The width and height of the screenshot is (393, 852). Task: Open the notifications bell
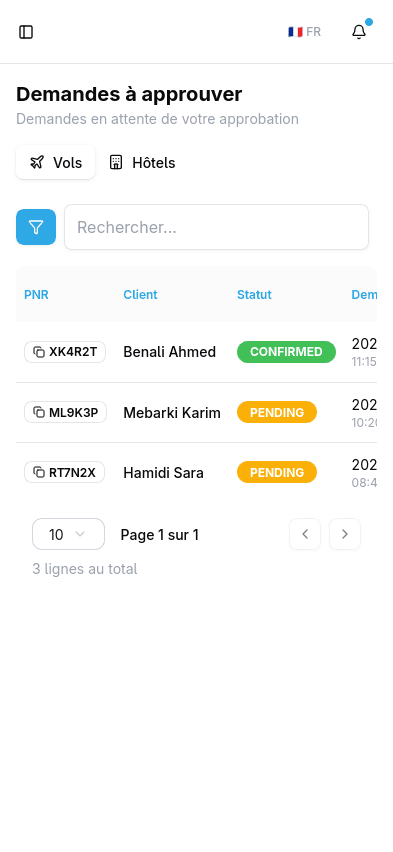coord(359,32)
